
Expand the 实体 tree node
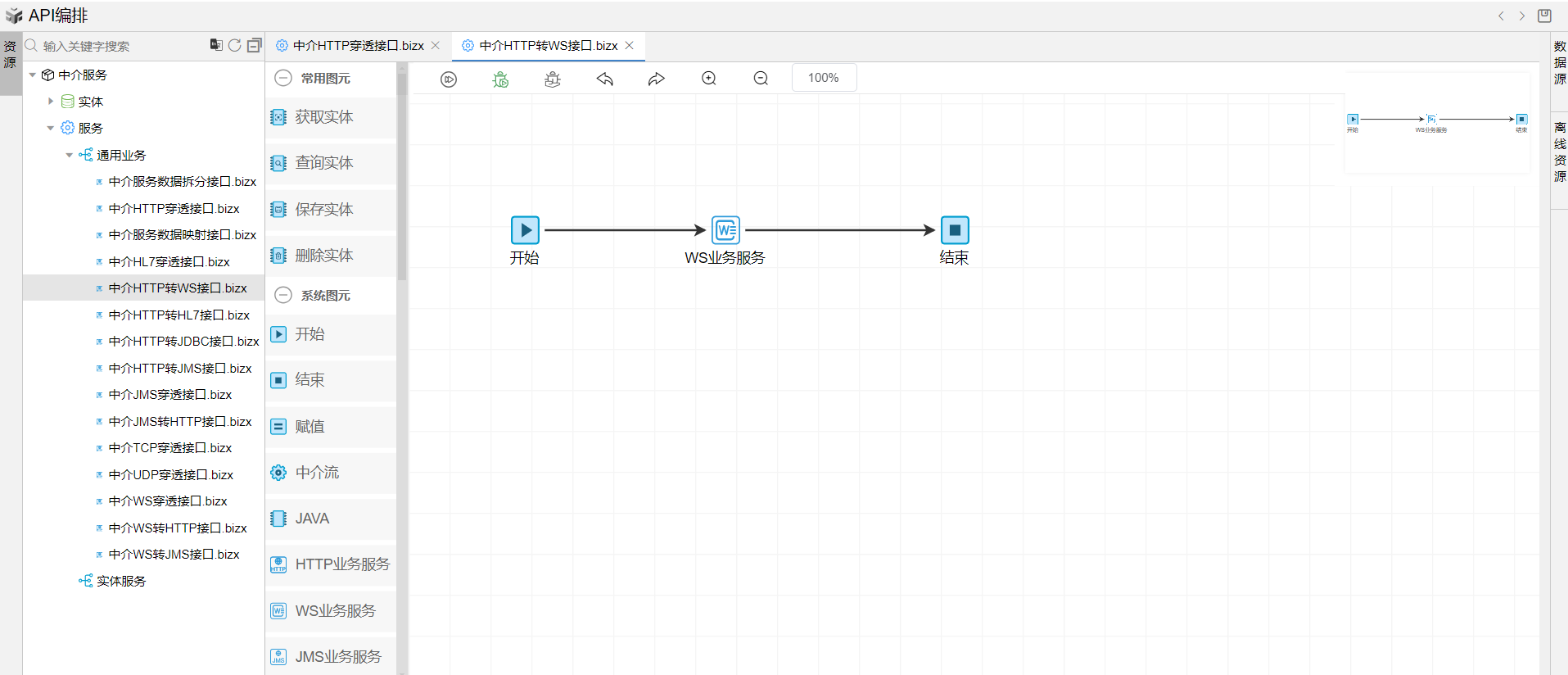51,102
